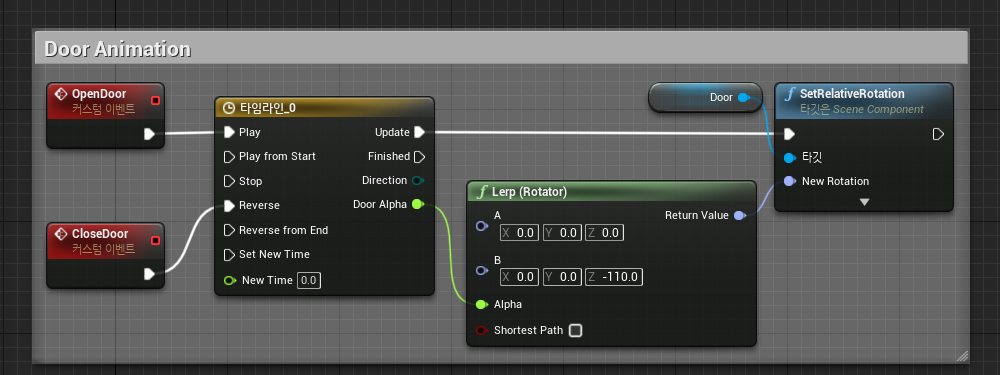
Task: Click the 타깃 target input pin
Action: (790, 158)
